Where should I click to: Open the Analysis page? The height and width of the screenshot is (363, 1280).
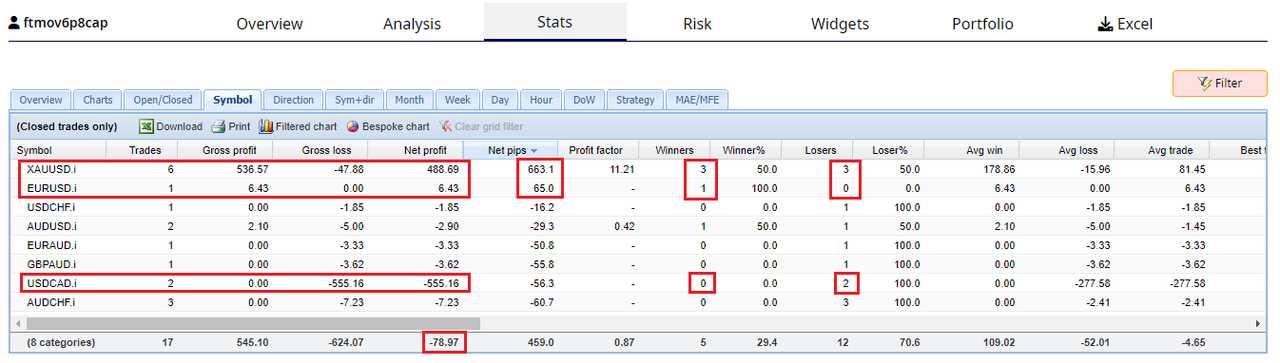coord(412,24)
